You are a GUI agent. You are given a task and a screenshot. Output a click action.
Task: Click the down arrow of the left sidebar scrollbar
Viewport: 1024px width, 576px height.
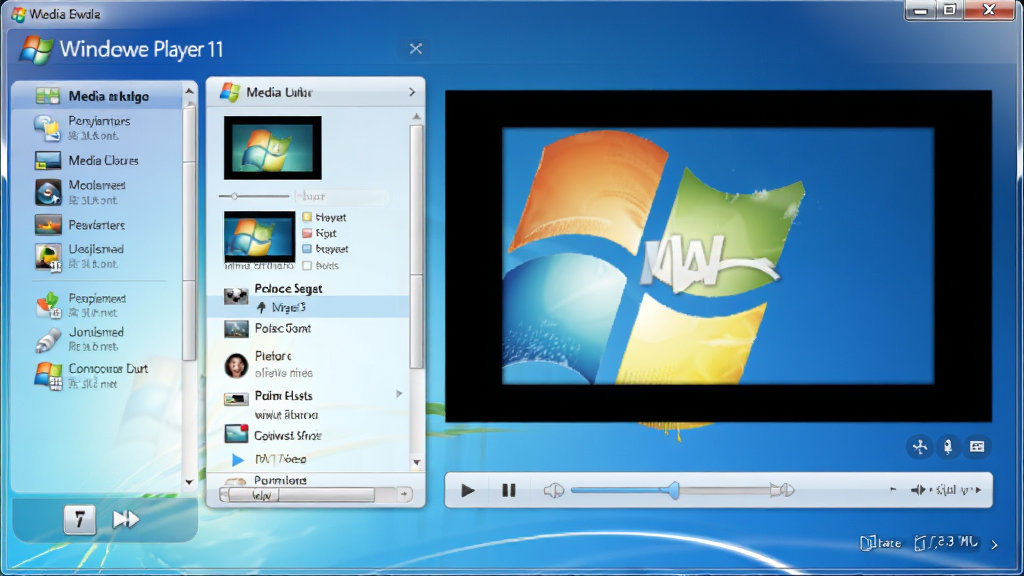coord(189,483)
